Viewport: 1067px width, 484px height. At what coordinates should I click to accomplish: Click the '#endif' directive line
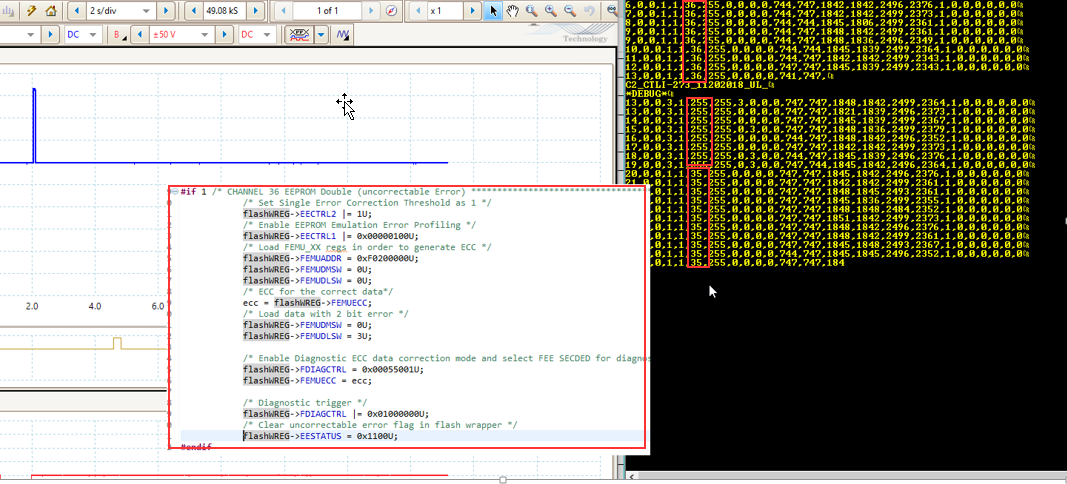pos(196,447)
